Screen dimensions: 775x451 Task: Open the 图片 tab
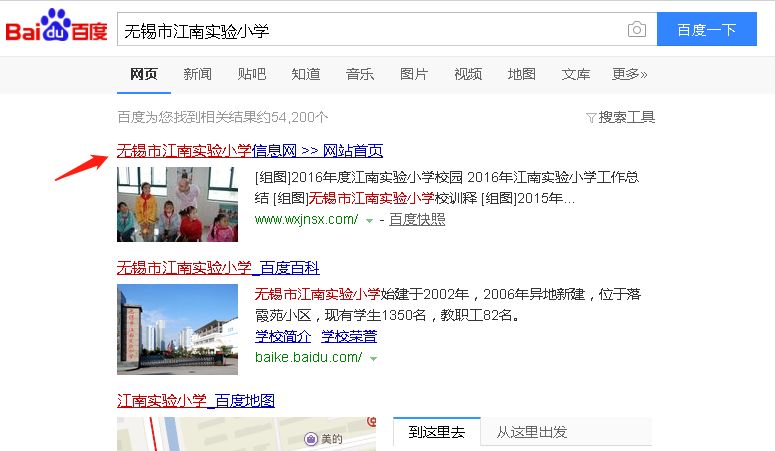pos(414,74)
